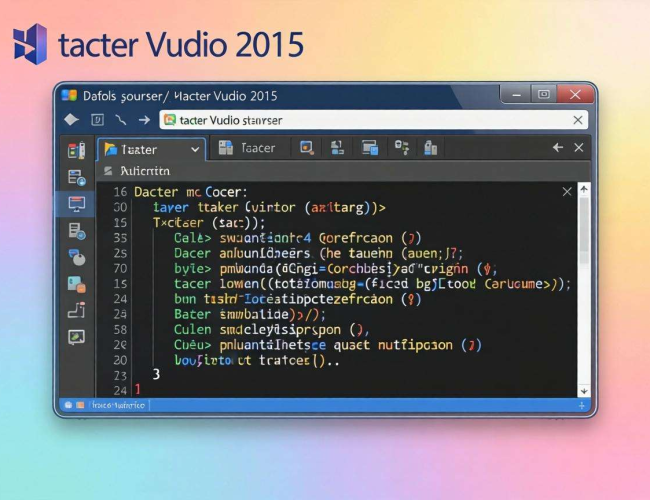
Task: Click the Auticnitn breadcrumb label
Action: coord(144,171)
